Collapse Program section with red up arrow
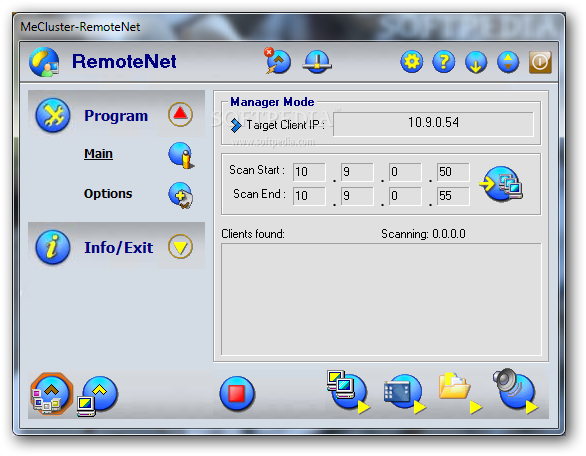Image resolution: width=586 pixels, height=456 pixels. coord(180,114)
